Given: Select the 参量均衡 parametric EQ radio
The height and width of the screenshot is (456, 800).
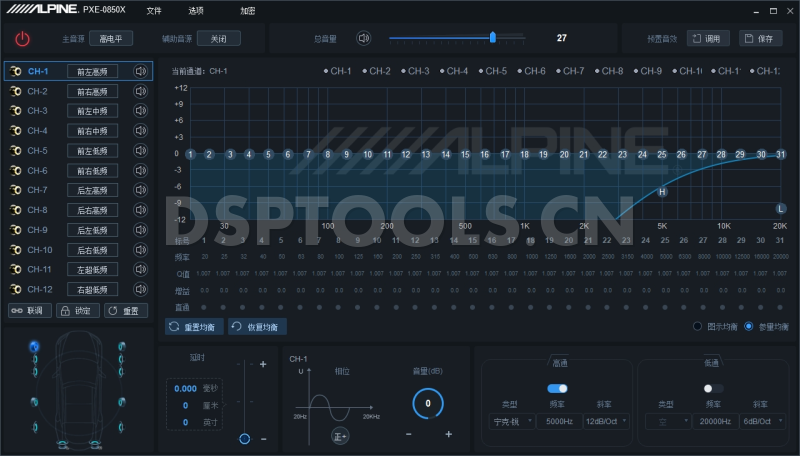Looking at the screenshot, I should [748, 326].
